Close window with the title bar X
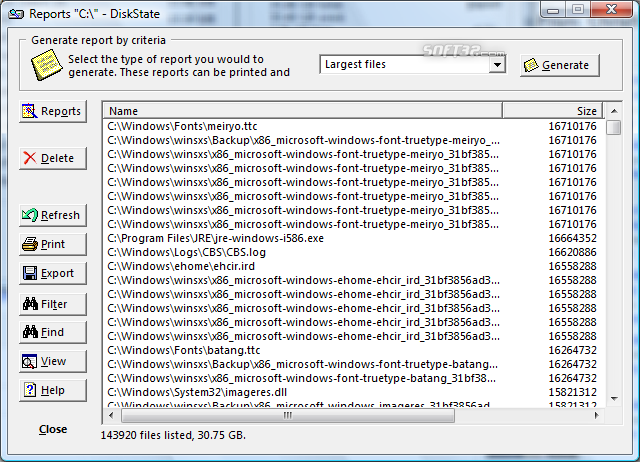Image resolution: width=640 pixels, height=462 pixels. [x=611, y=9]
